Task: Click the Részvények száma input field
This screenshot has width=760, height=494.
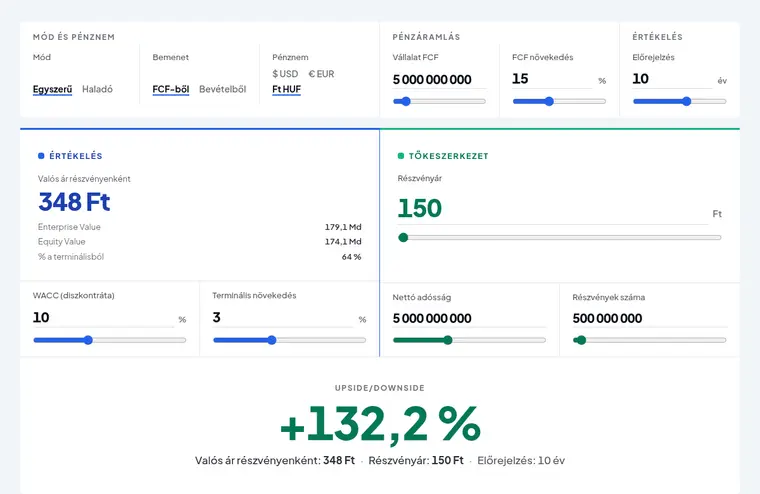Action: [x=649, y=319]
